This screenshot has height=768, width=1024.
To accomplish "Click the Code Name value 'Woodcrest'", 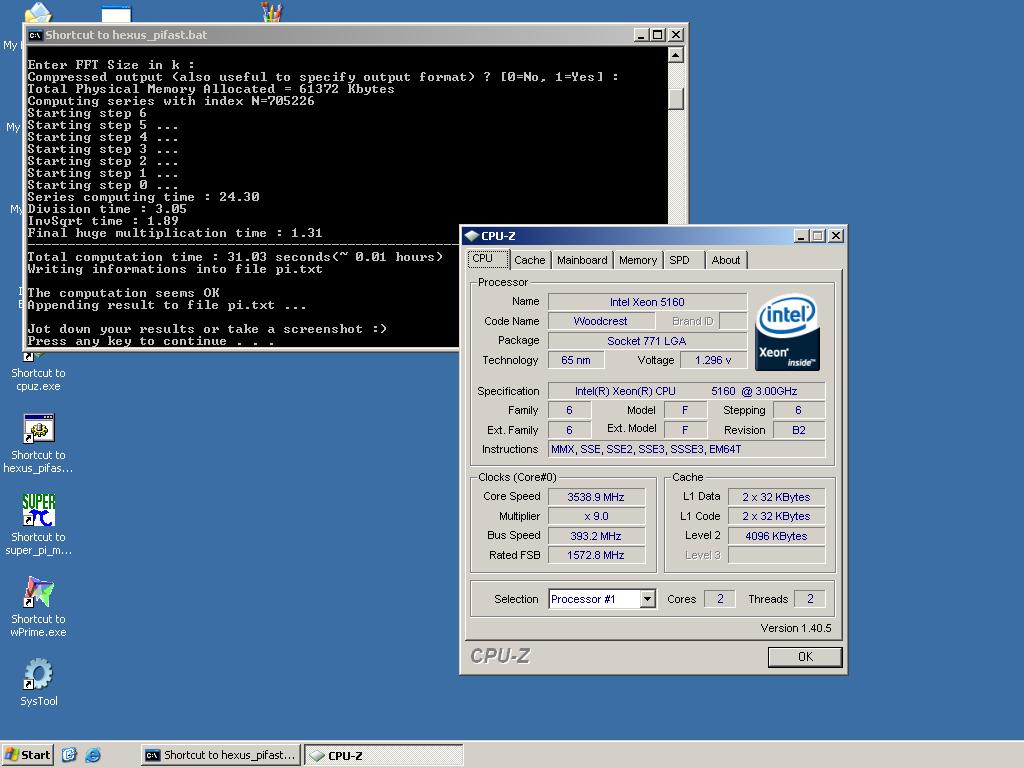I will (x=601, y=321).
